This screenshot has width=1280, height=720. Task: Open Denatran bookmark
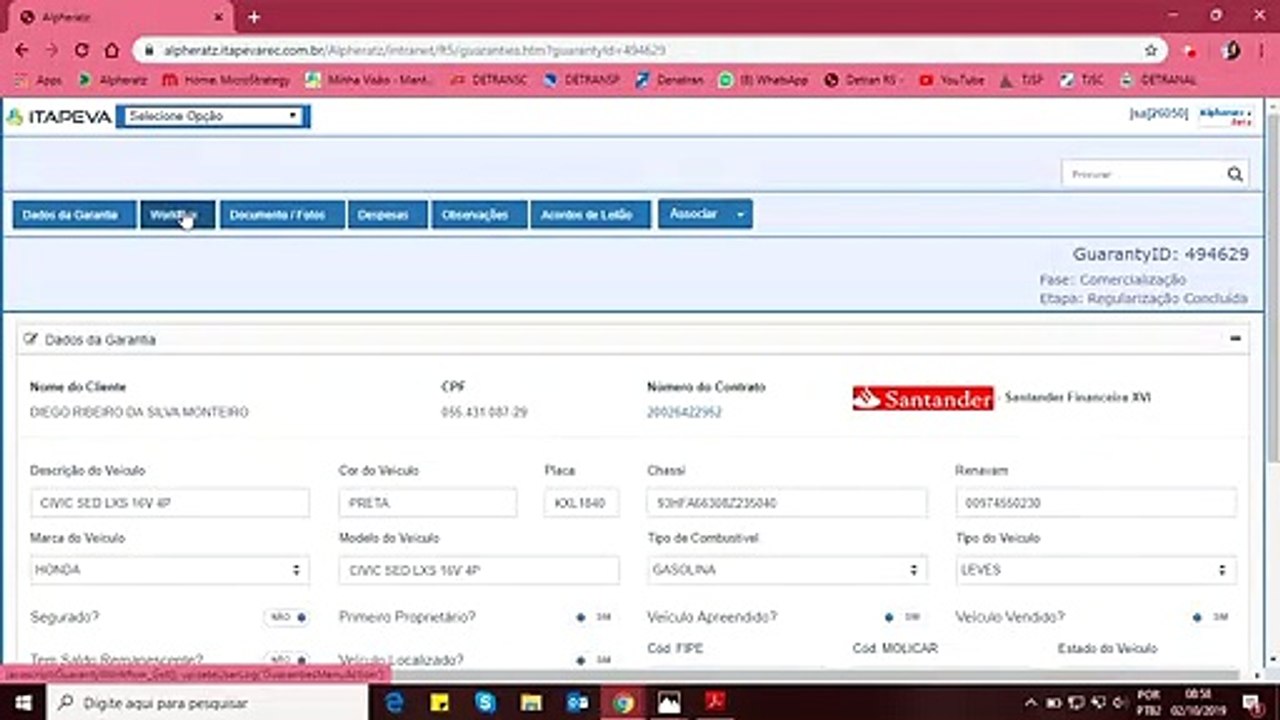pyautogui.click(x=670, y=80)
